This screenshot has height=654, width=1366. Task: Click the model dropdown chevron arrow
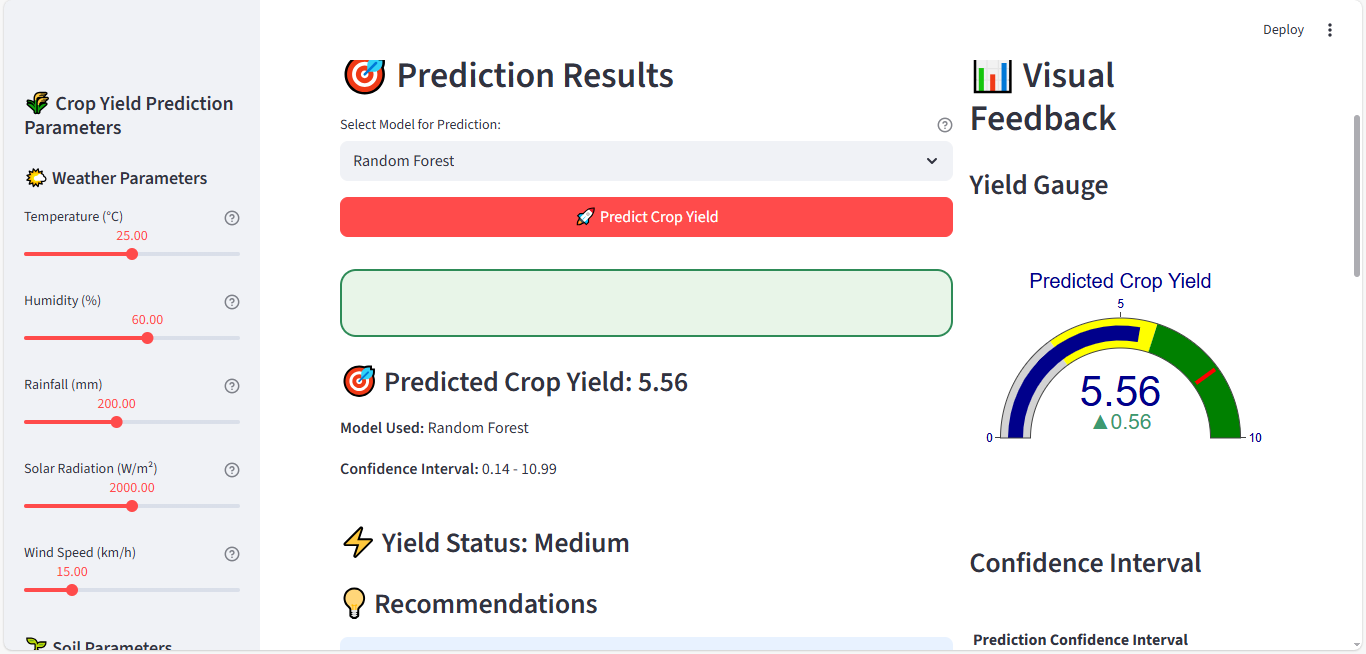point(932,161)
